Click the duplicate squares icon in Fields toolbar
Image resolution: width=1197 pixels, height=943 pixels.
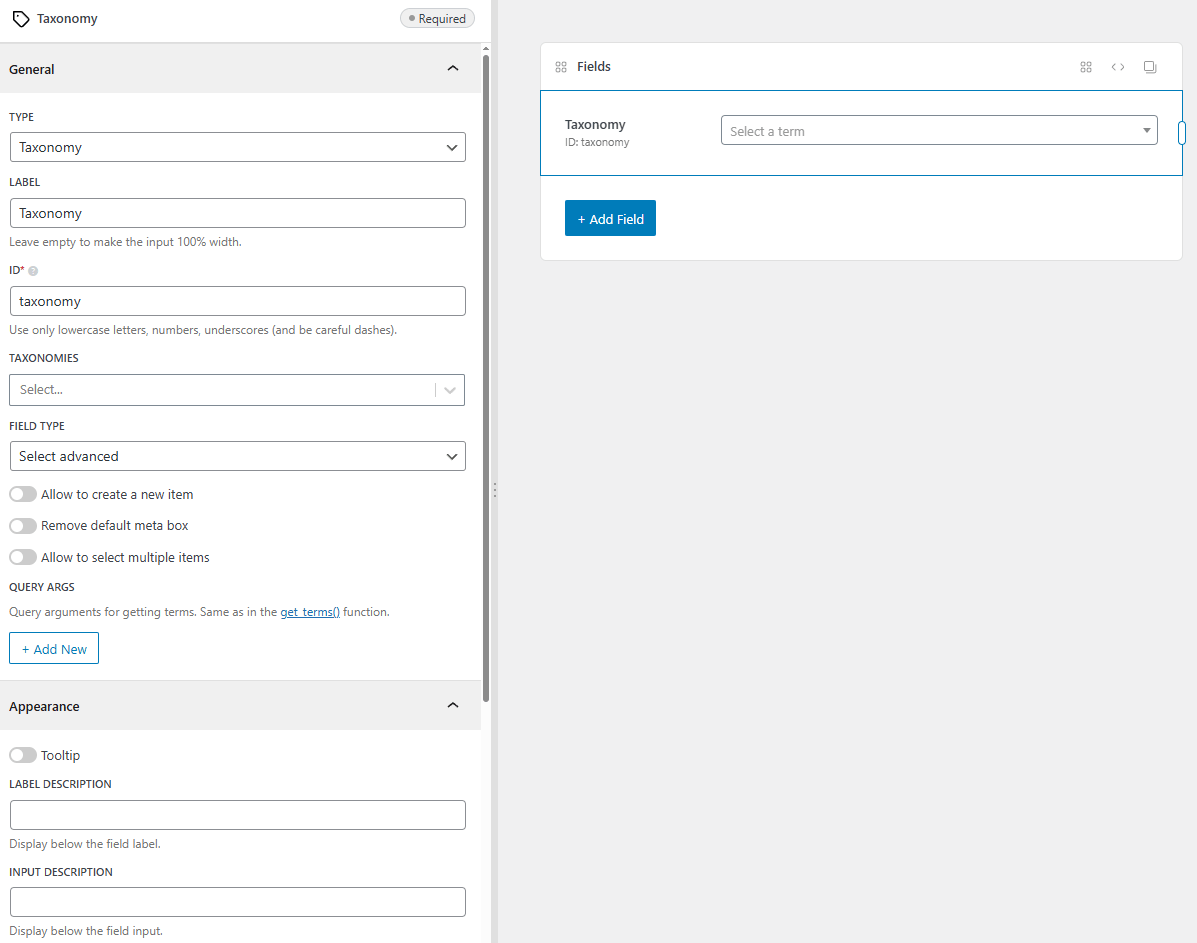pyautogui.click(x=1150, y=67)
